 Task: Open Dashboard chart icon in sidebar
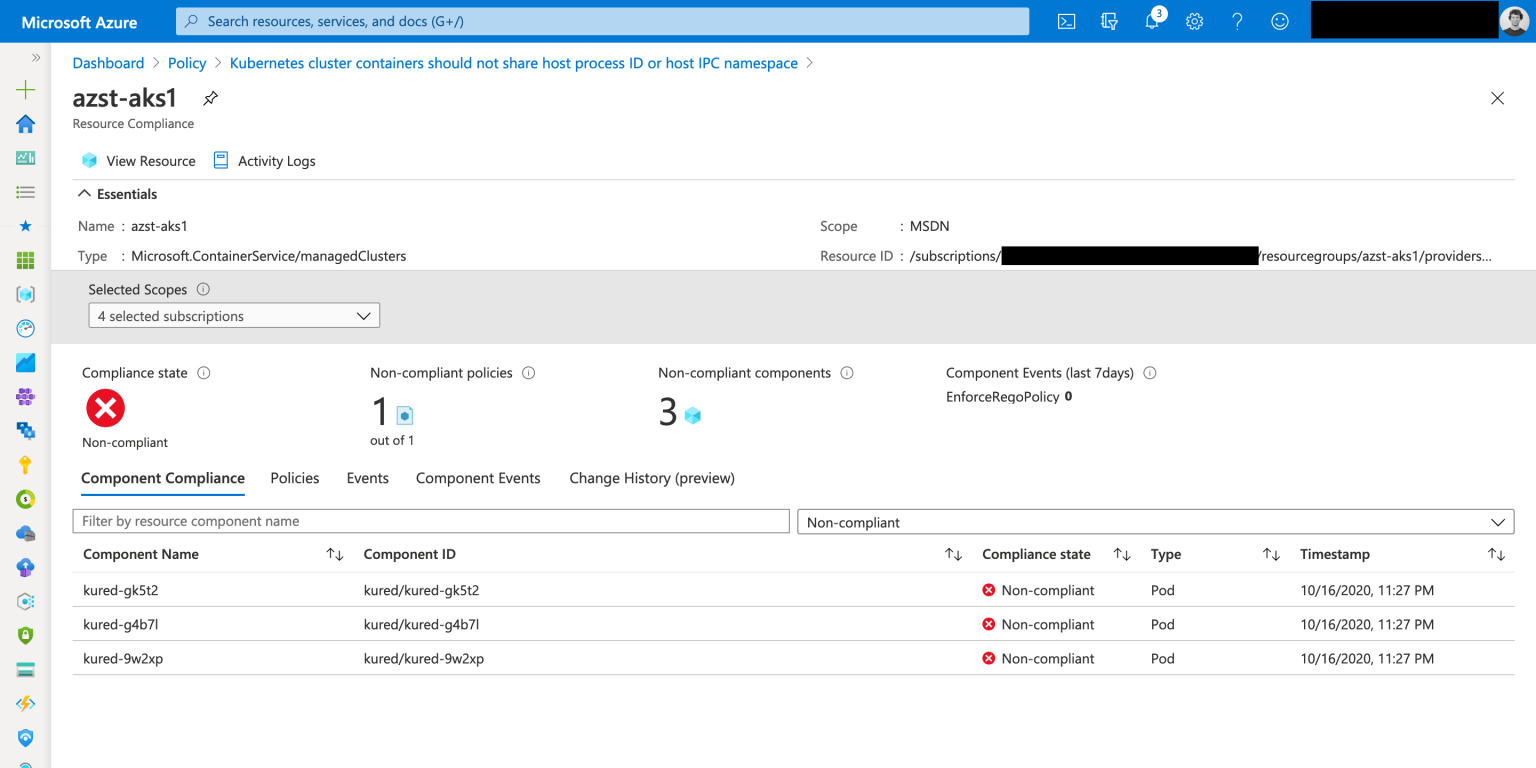point(26,158)
